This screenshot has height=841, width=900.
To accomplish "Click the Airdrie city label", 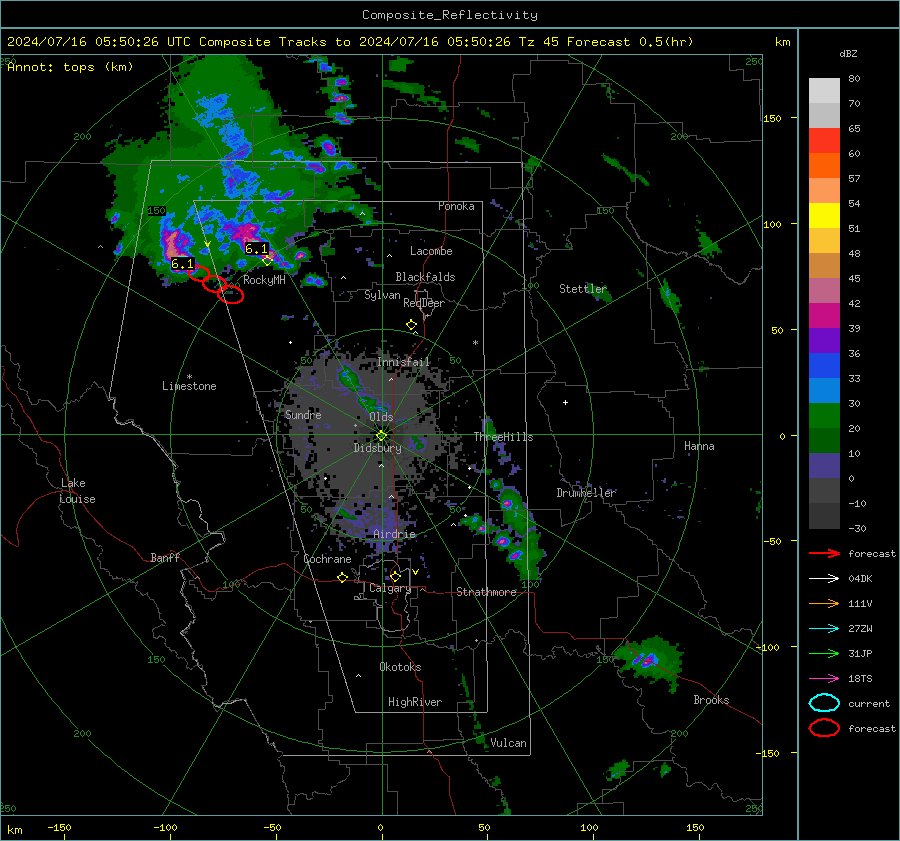I will coord(394,534).
